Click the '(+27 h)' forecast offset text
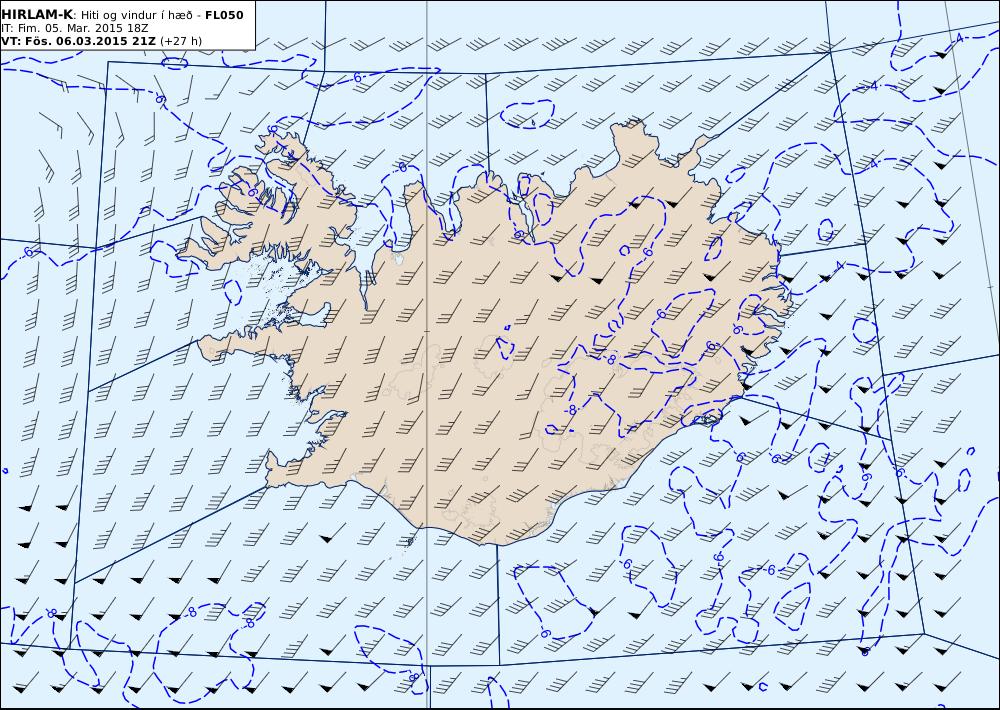 [180, 41]
